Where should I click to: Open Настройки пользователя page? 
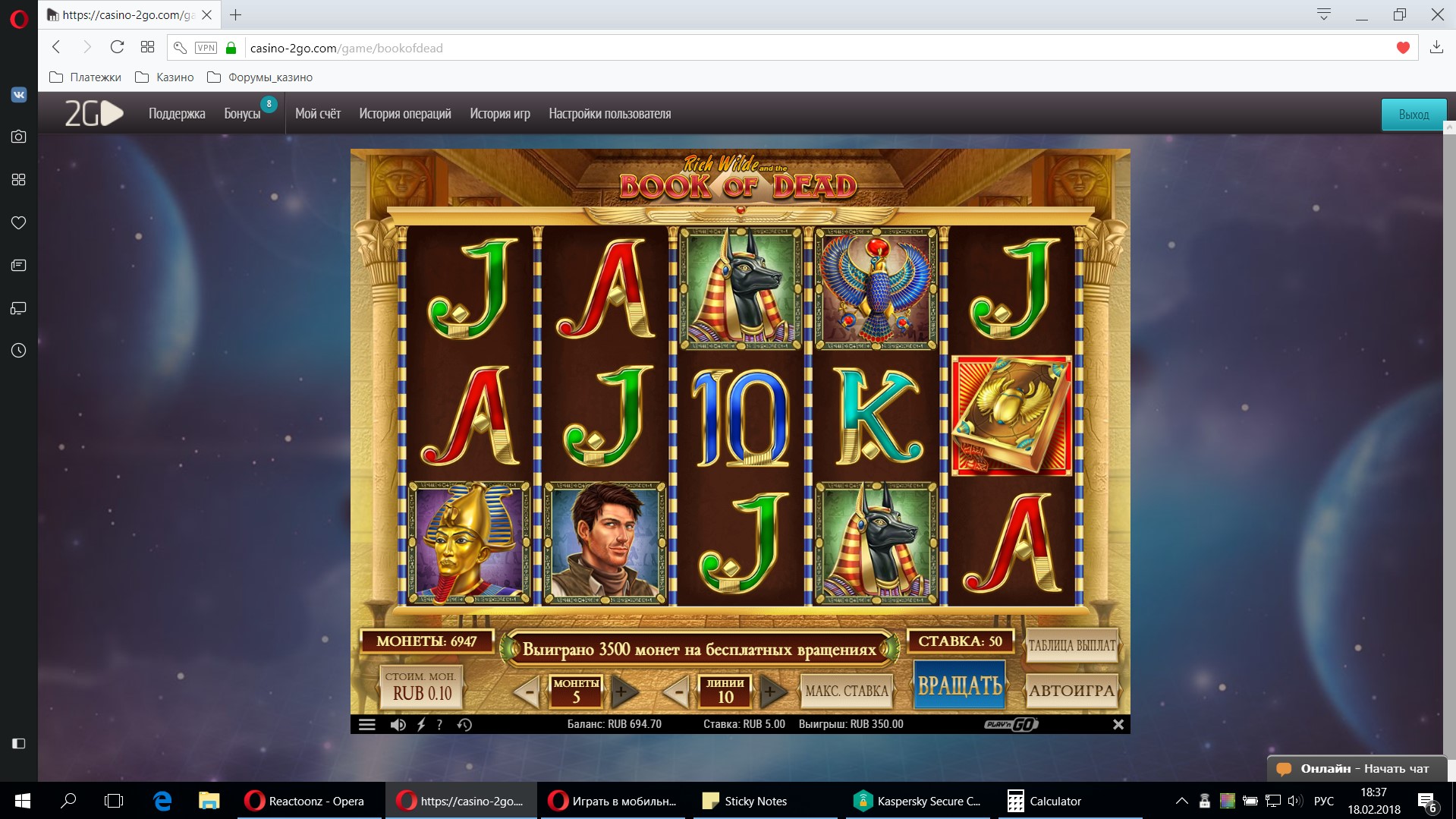coord(610,114)
